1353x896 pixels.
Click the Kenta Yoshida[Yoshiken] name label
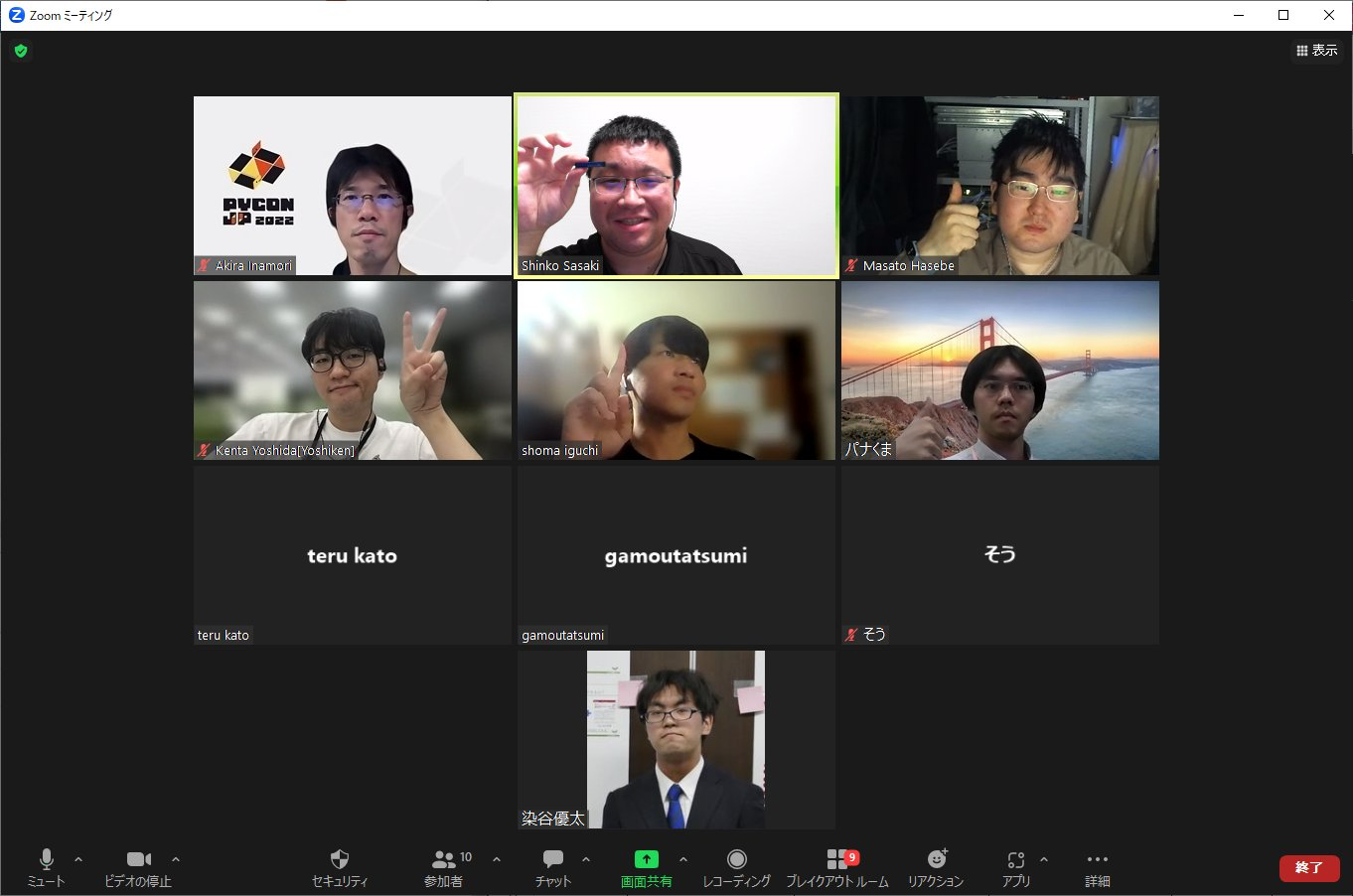(285, 450)
